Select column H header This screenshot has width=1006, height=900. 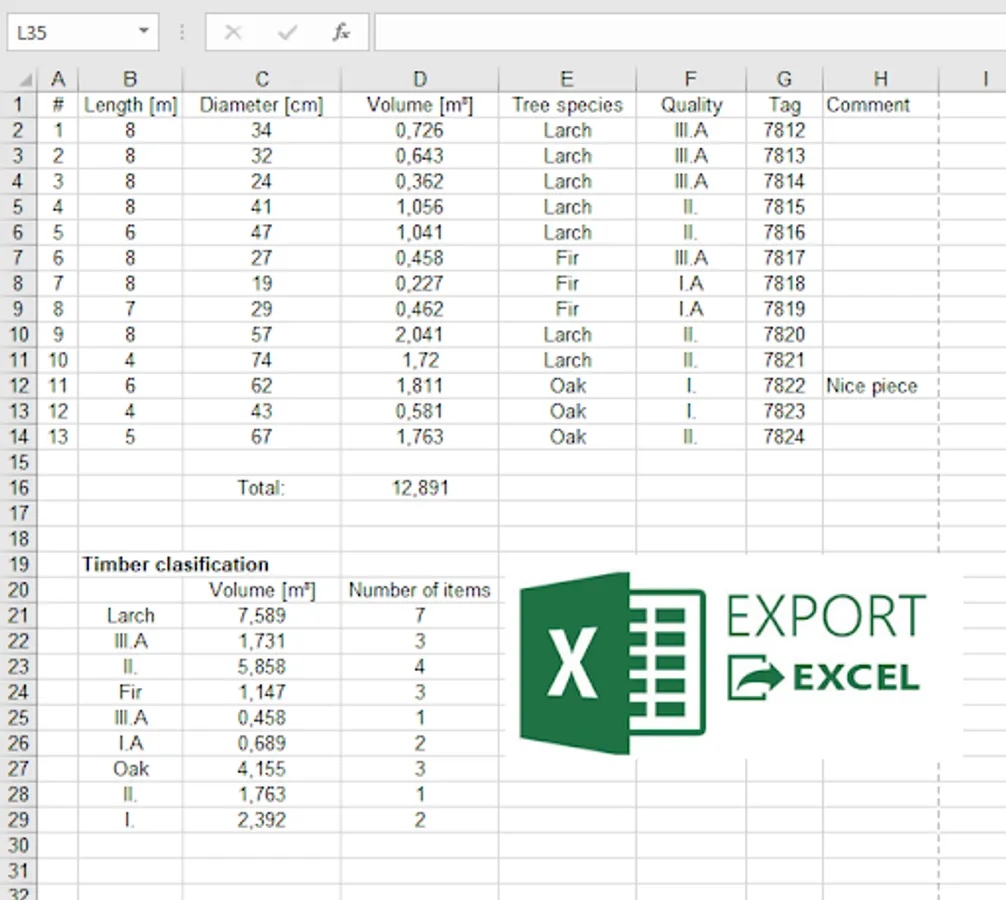(880, 79)
